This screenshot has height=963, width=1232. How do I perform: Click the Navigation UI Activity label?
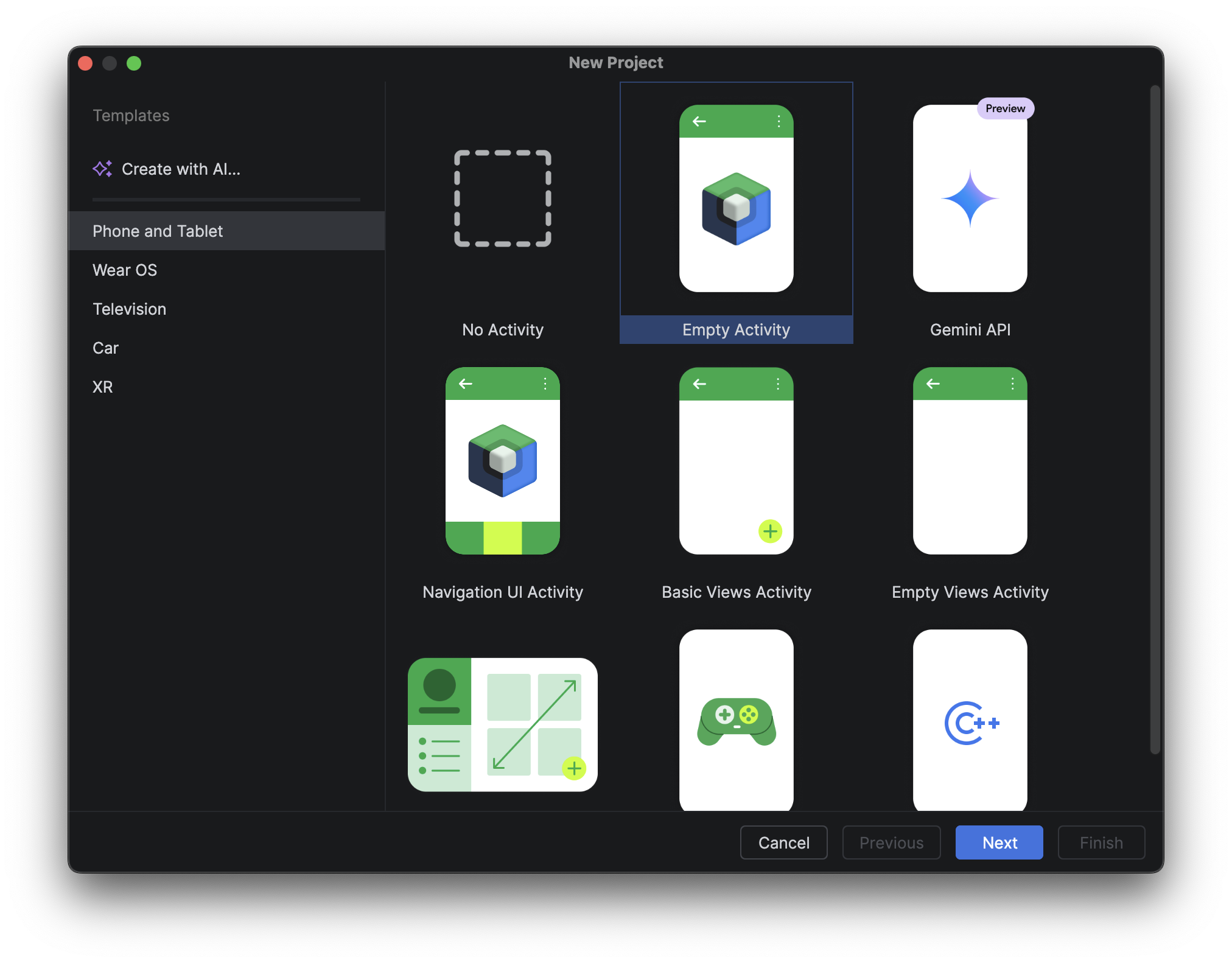[x=502, y=592]
